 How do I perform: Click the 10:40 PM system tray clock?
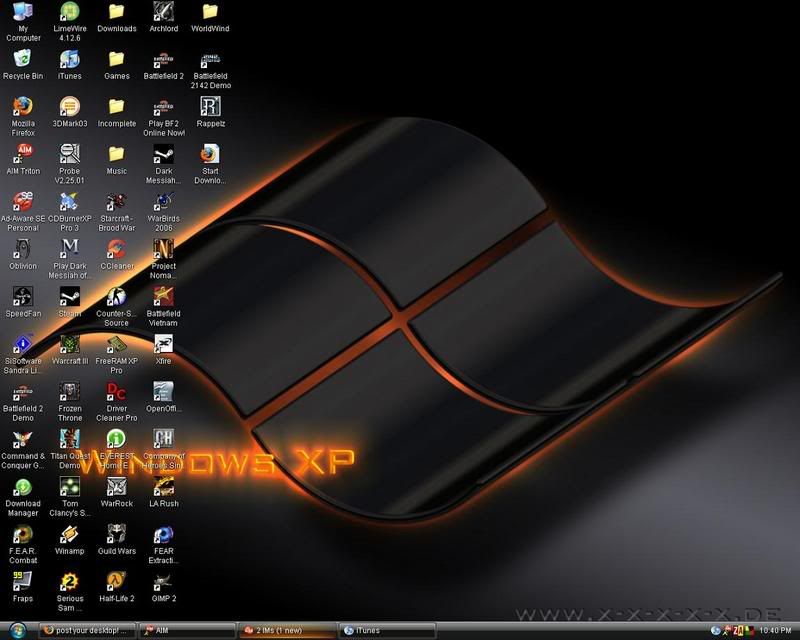pos(776,631)
